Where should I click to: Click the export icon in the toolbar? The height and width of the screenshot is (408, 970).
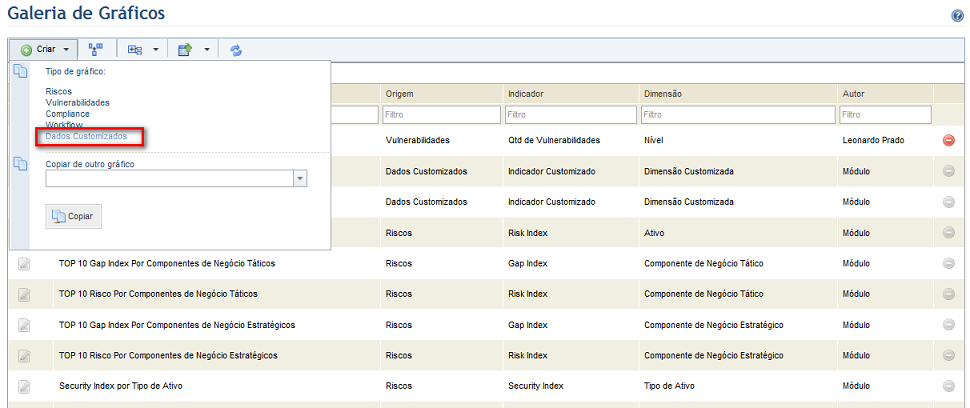click(184, 50)
